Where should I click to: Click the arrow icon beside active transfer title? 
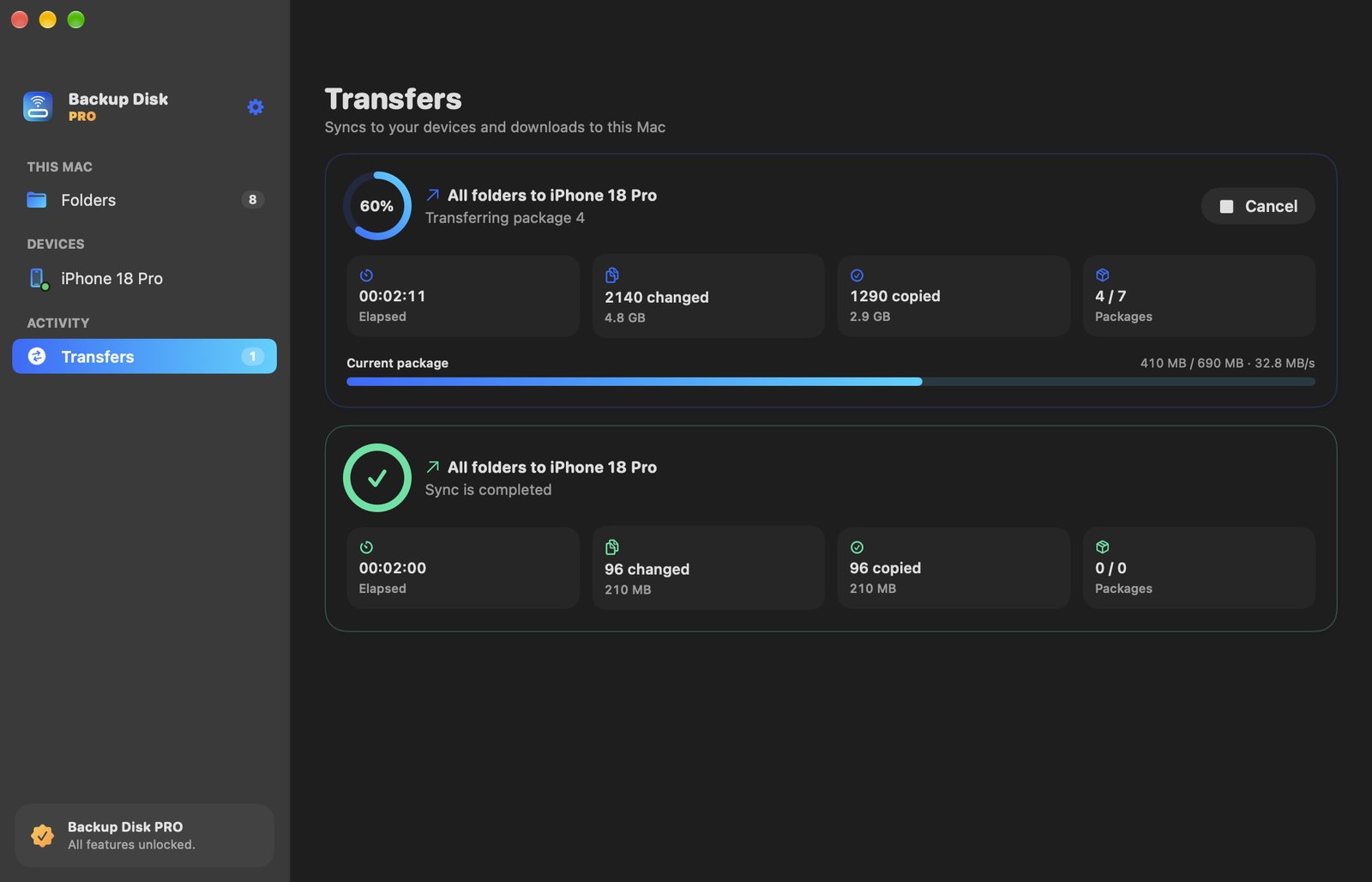(x=433, y=196)
